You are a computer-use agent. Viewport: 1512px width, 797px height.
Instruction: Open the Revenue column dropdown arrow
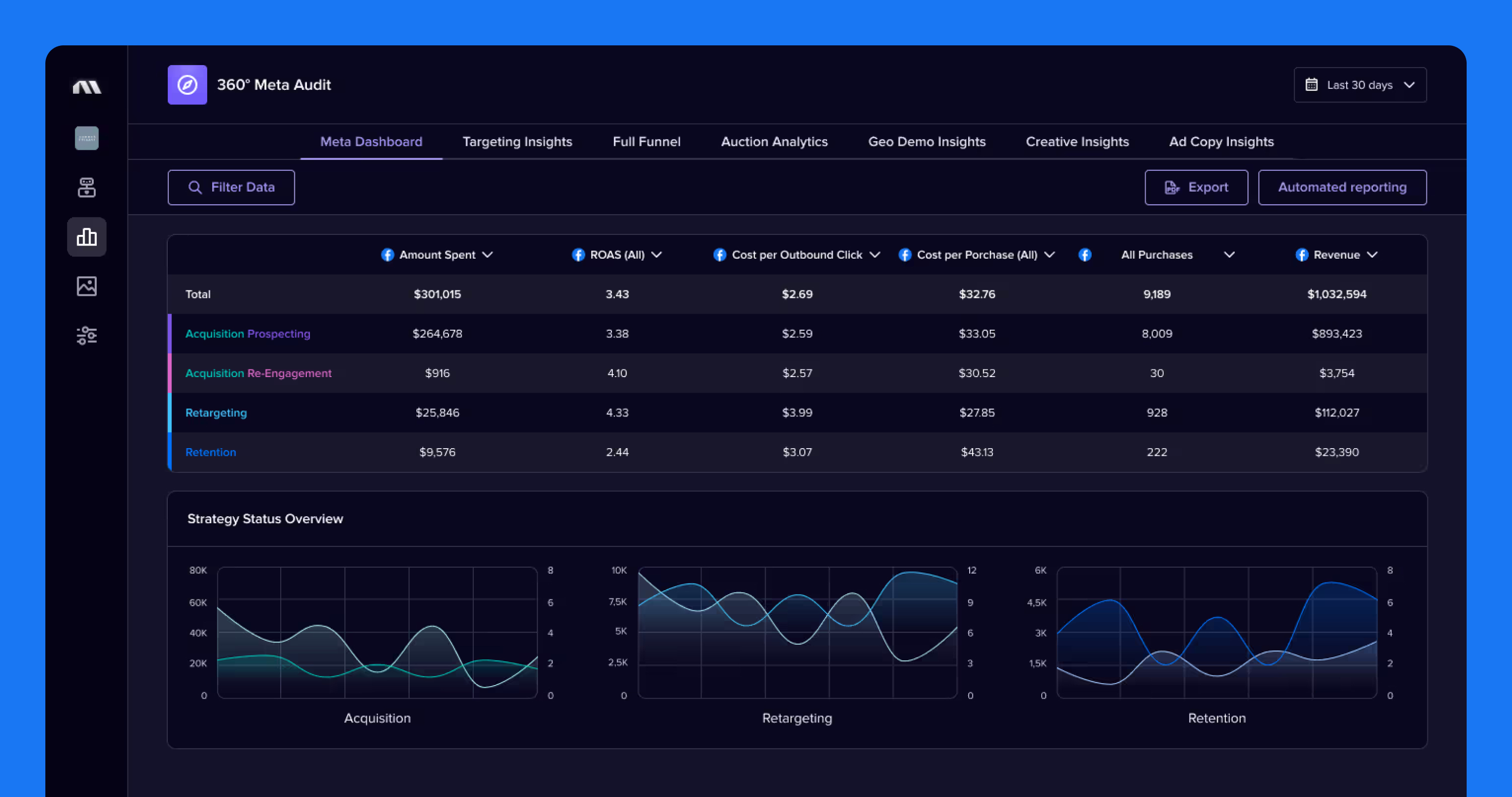[x=1372, y=255]
